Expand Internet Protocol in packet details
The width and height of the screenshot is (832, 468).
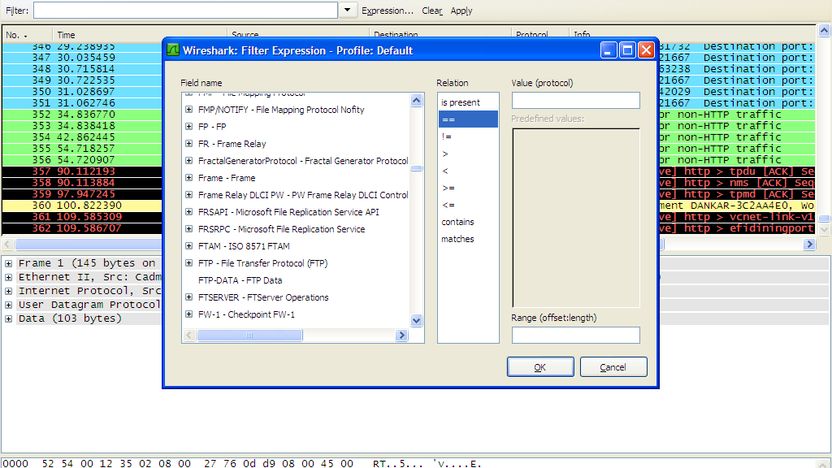coord(8,291)
